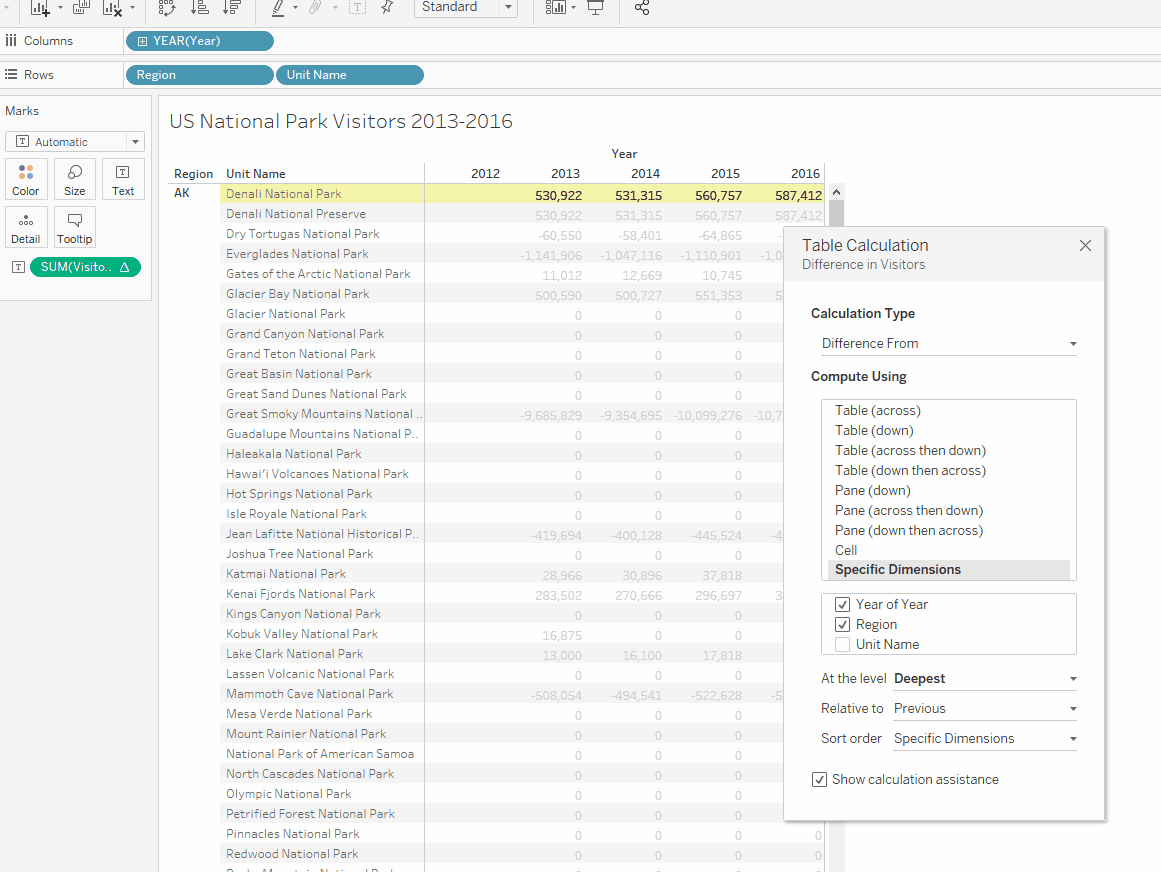Swap rows and columns with toolbar icon

[x=166, y=9]
